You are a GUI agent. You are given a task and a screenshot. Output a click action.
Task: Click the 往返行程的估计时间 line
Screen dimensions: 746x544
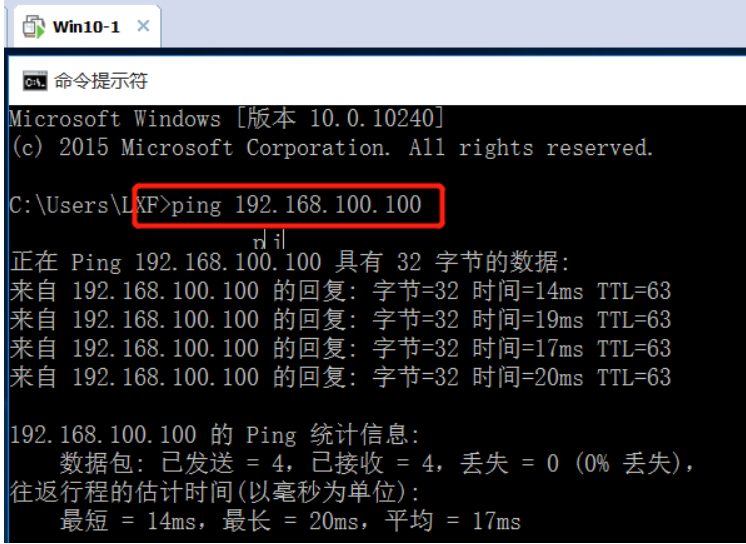215,492
